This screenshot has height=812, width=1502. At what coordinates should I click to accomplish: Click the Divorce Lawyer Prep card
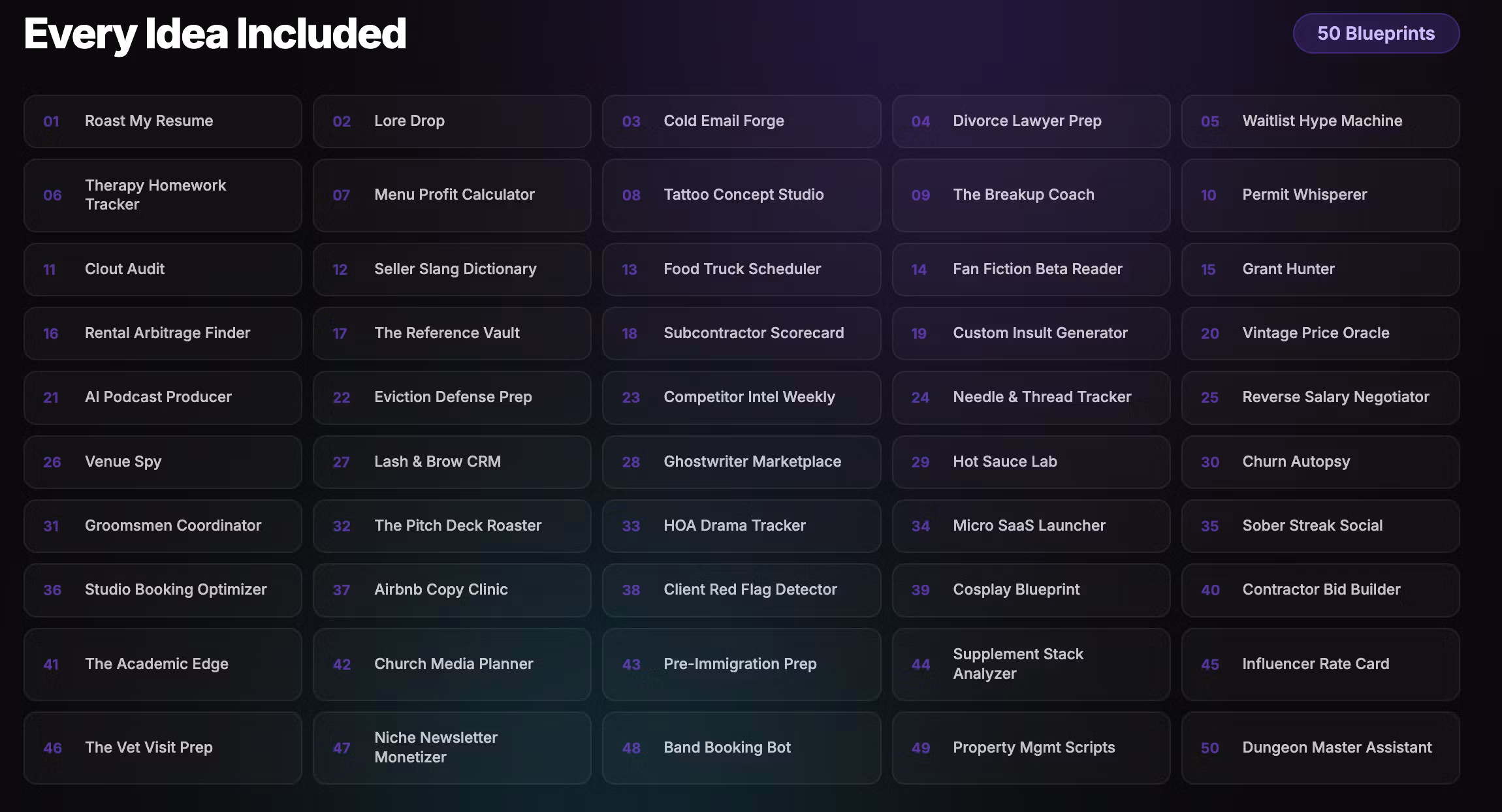[x=1031, y=121]
